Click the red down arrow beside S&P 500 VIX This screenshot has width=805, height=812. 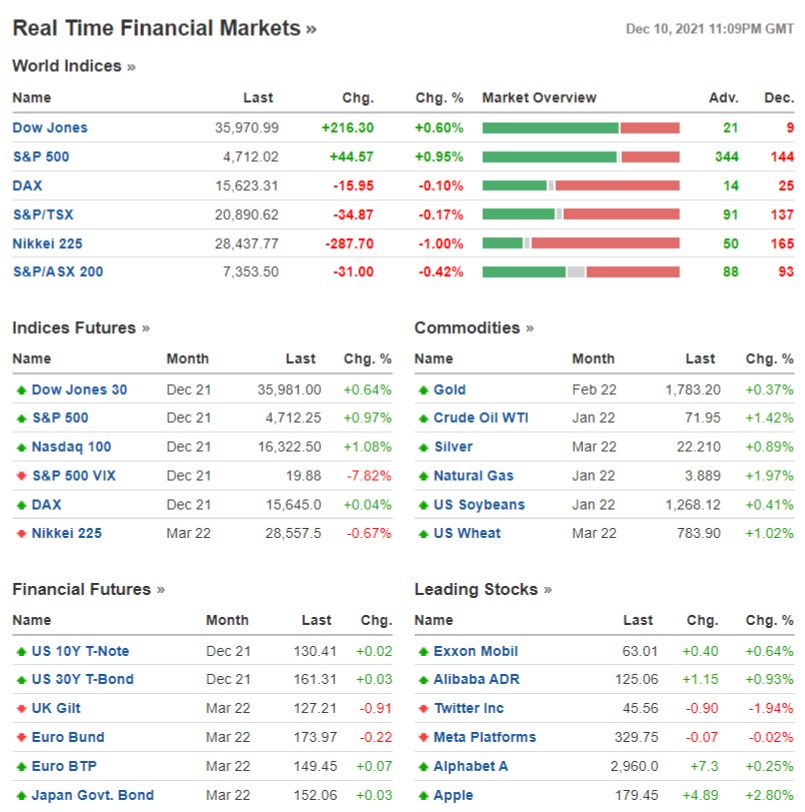(x=21, y=476)
